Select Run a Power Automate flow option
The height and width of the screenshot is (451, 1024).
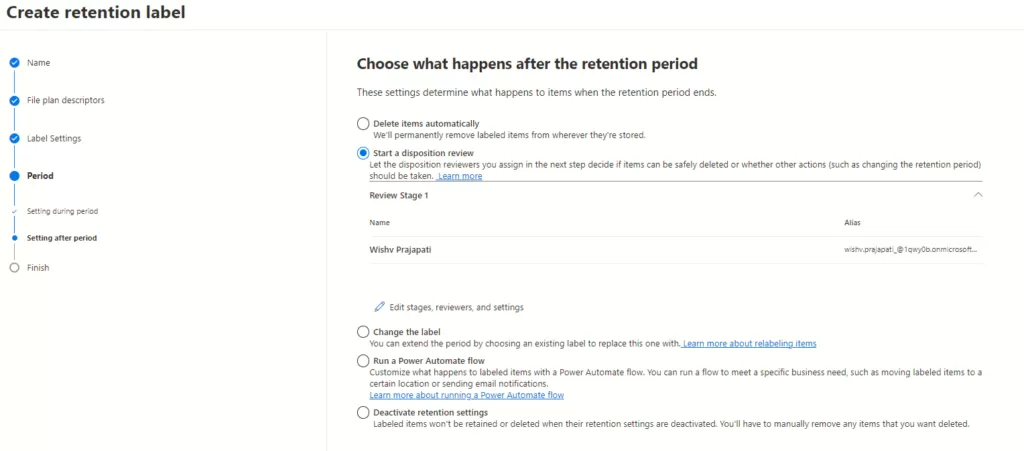click(363, 361)
